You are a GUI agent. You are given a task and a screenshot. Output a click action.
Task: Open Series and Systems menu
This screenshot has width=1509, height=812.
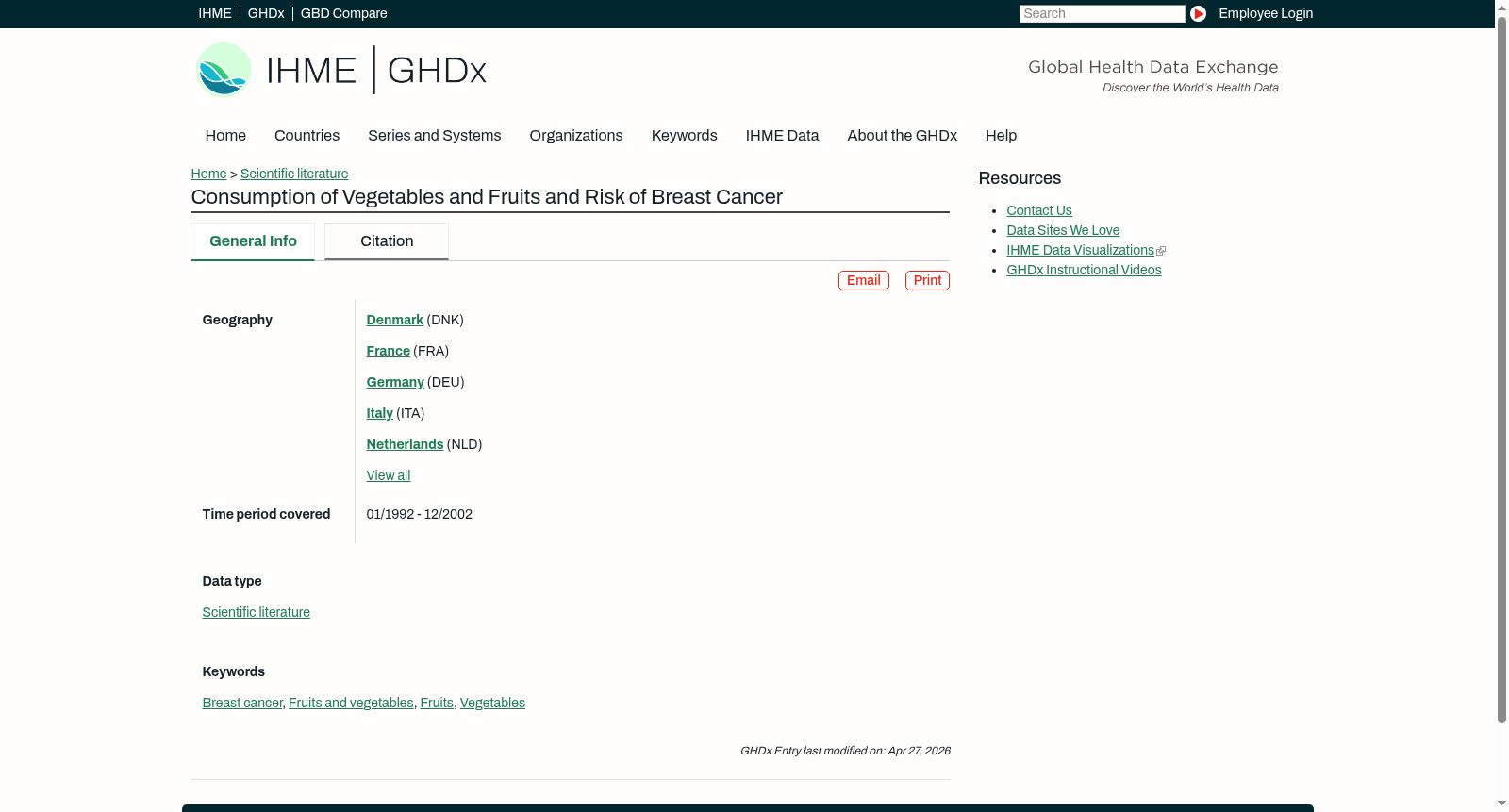click(435, 136)
